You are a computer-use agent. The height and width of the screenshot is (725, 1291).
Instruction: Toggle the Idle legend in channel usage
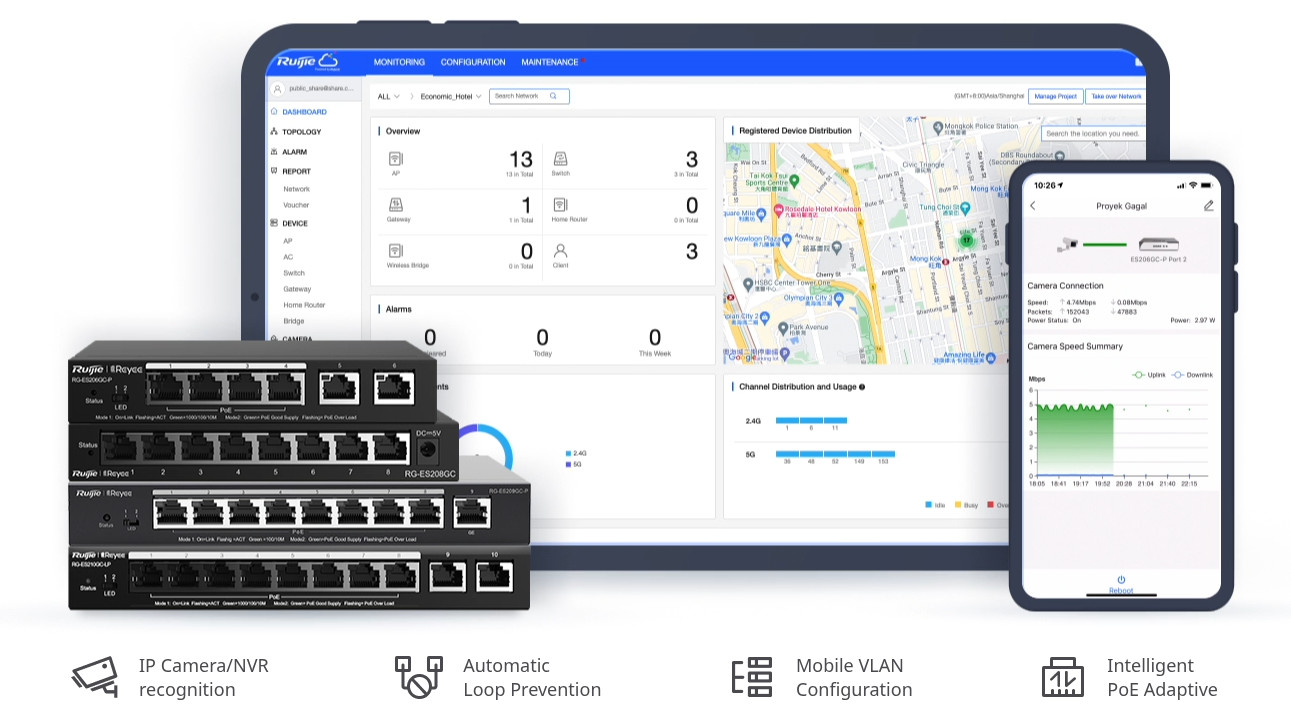(936, 505)
